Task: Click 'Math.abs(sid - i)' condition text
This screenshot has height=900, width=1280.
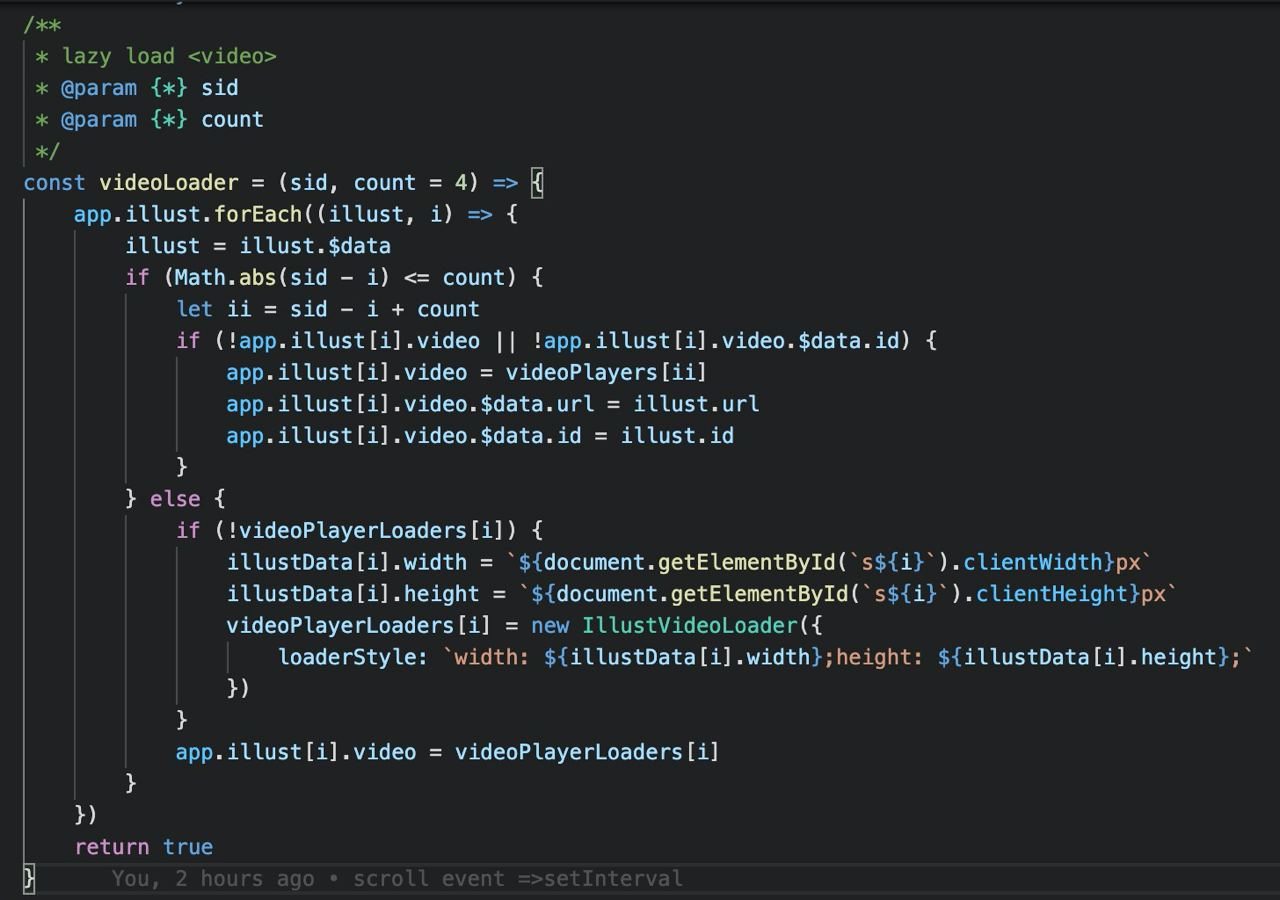Action: coord(283,277)
